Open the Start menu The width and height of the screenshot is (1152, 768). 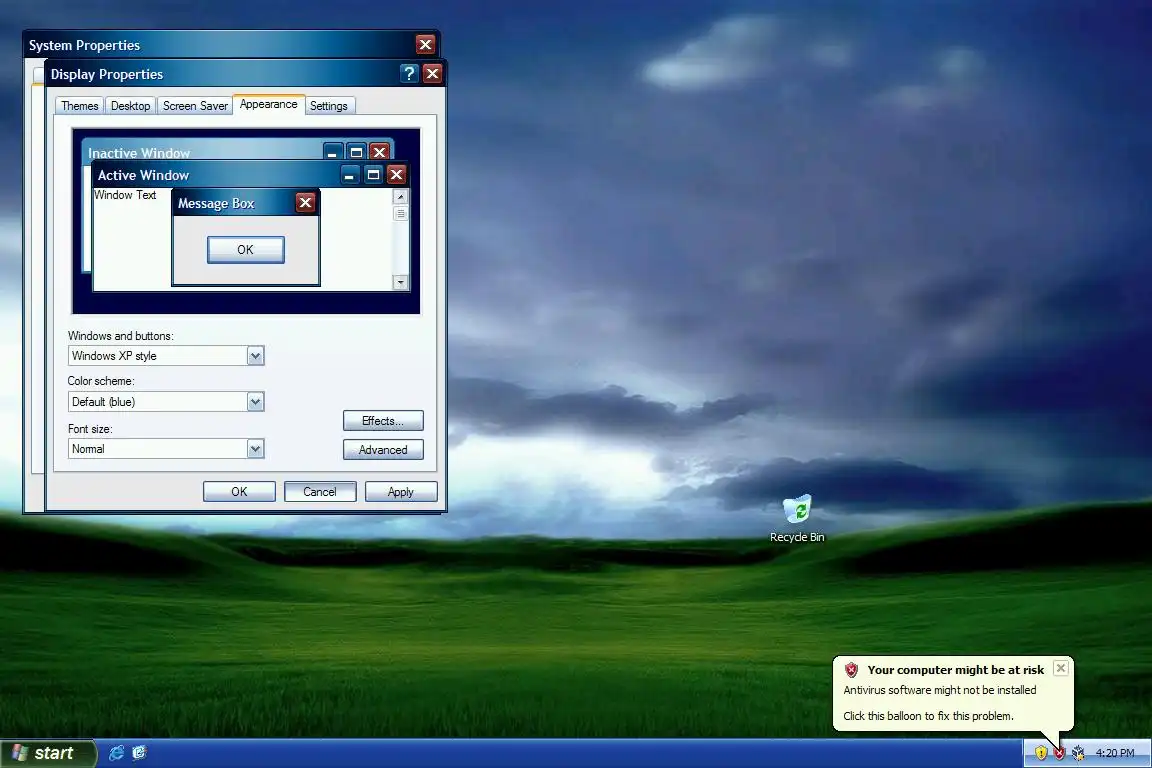tap(48, 753)
